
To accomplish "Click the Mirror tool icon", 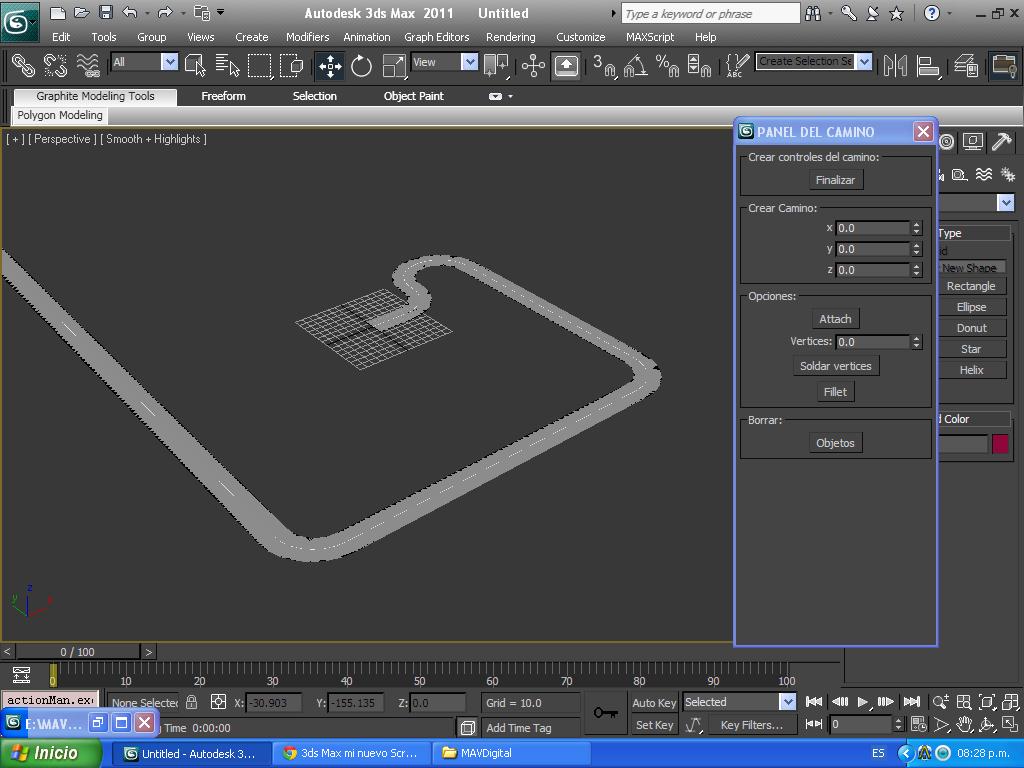I will click(895, 66).
